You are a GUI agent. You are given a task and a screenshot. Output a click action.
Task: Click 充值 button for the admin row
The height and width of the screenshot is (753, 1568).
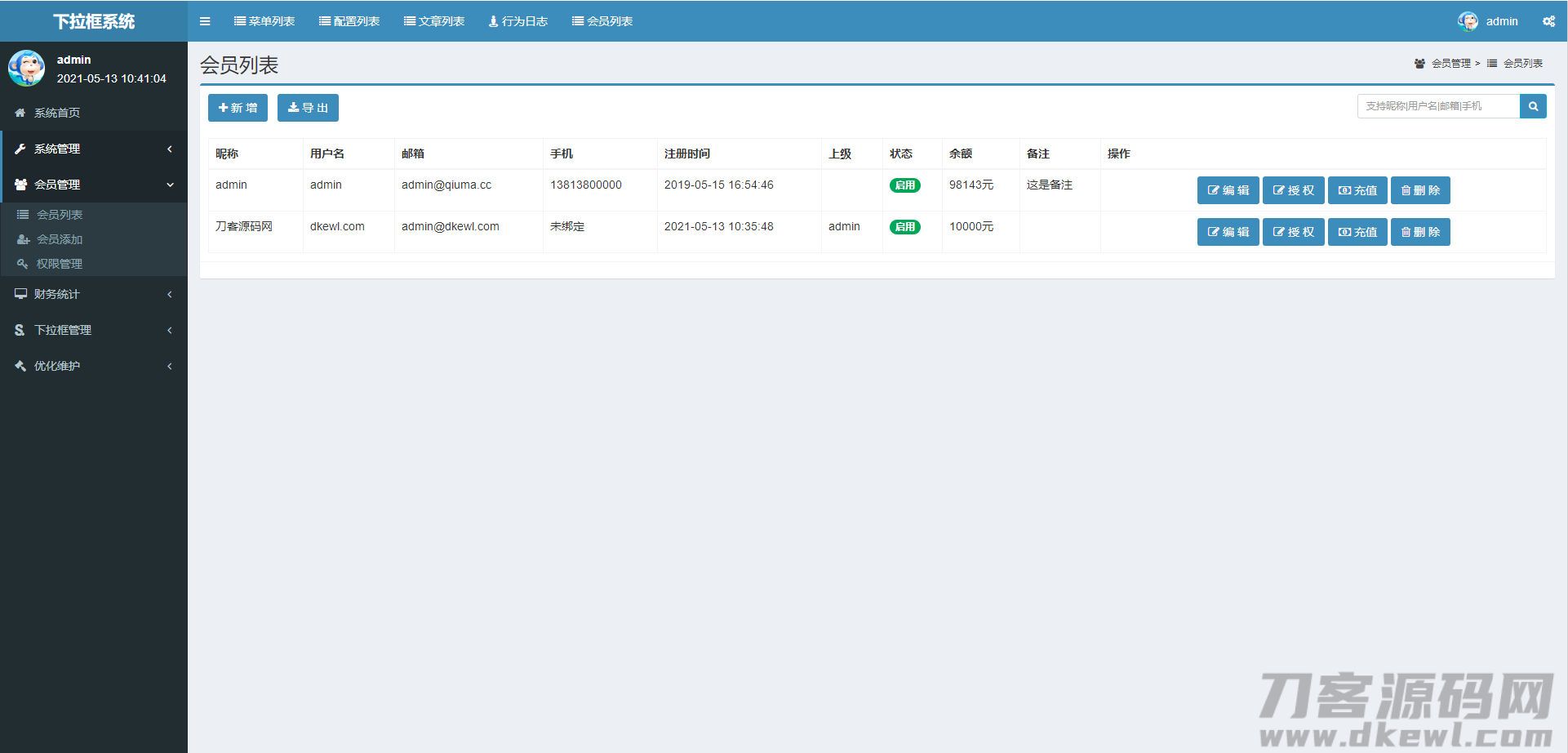click(1357, 190)
